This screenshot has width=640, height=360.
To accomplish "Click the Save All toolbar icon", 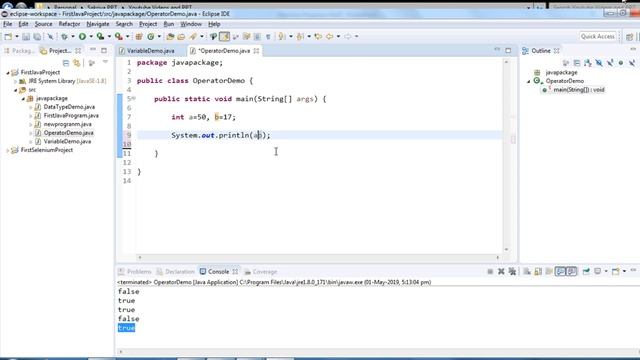I will click(37, 37).
